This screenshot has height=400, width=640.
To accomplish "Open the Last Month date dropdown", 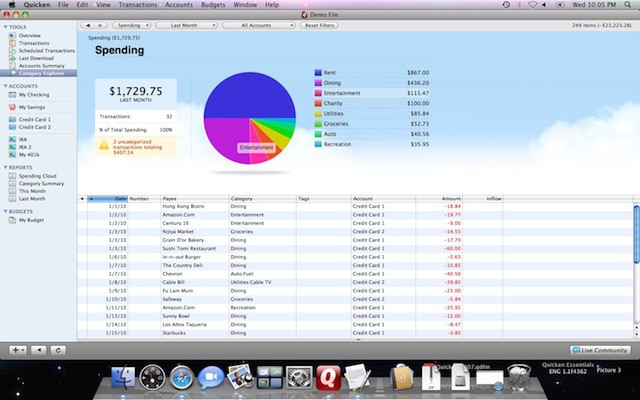I will point(186,25).
